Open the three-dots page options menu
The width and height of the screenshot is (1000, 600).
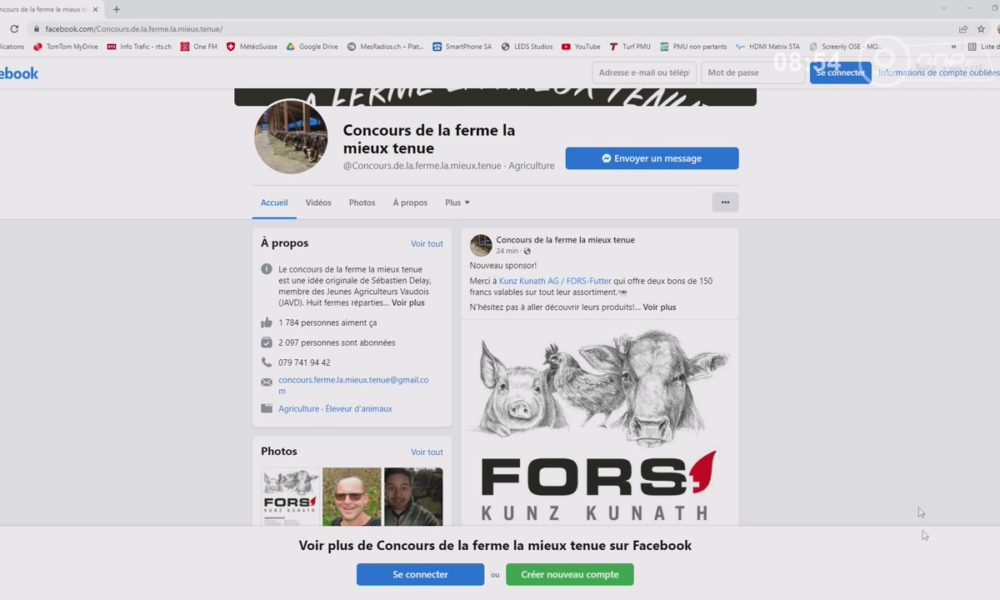pos(725,202)
